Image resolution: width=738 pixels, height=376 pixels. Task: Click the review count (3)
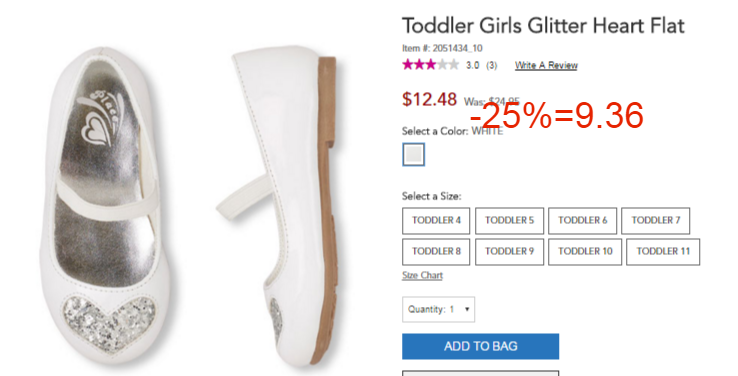click(491, 65)
